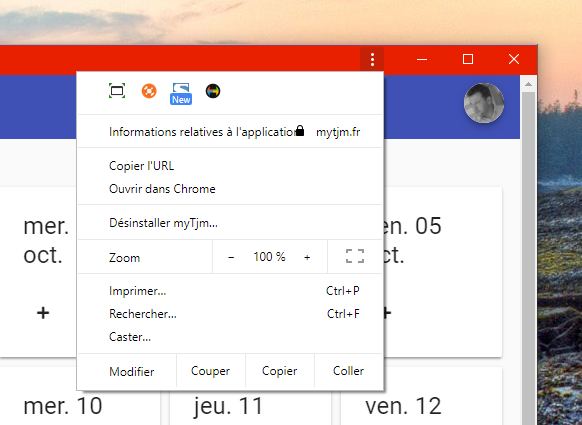Click the lock icon next to mytjm.fr
582x425 pixels.
[300, 131]
